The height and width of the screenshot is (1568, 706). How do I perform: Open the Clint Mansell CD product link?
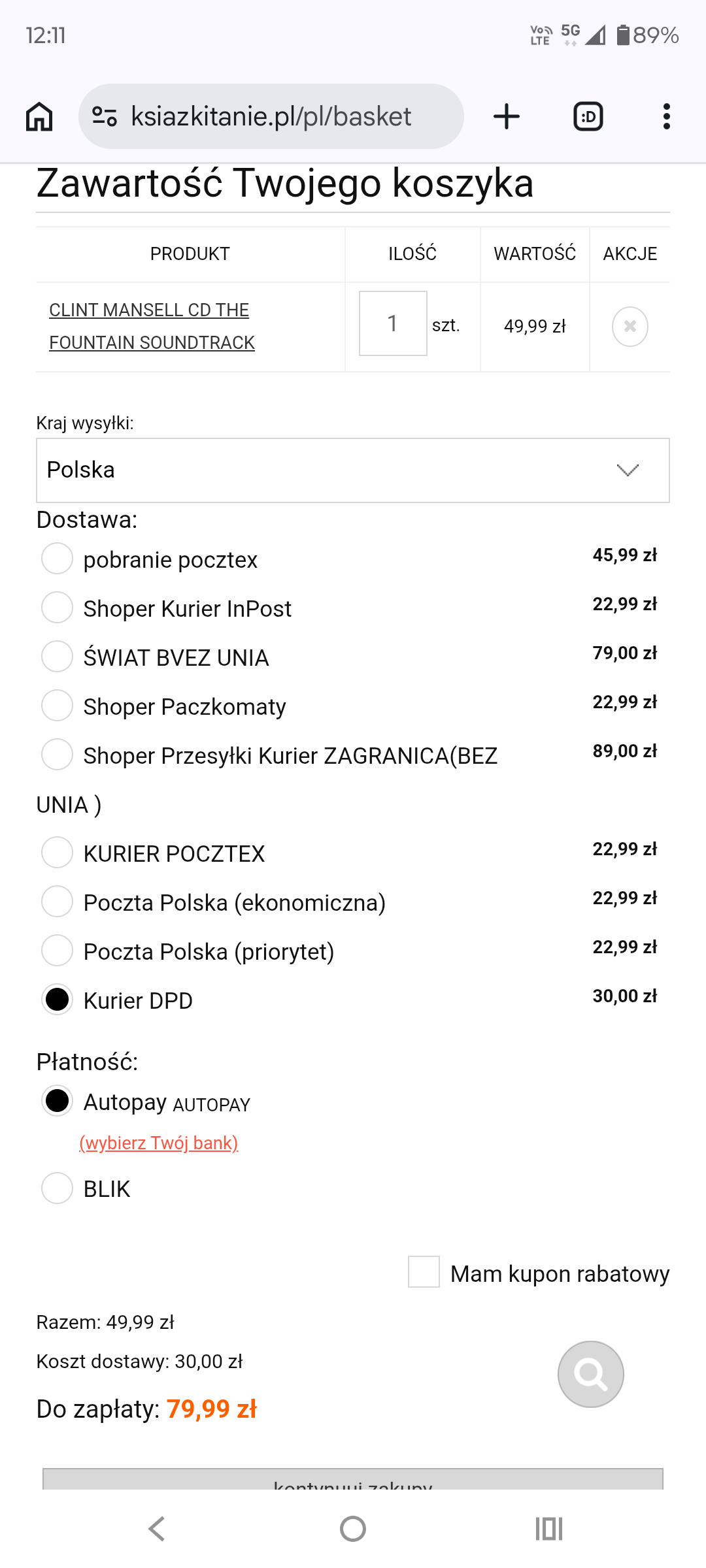tap(152, 326)
